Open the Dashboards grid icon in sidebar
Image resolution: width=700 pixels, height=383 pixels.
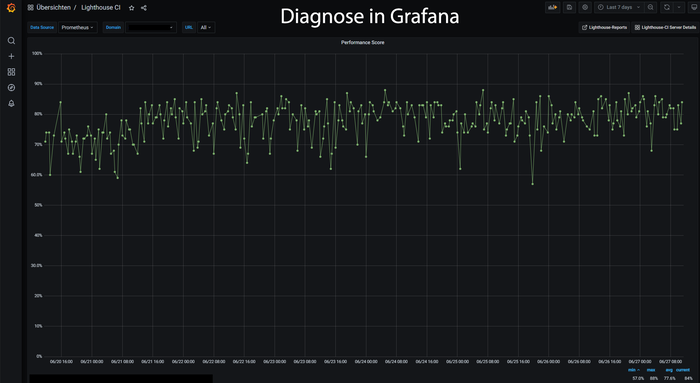(11, 72)
